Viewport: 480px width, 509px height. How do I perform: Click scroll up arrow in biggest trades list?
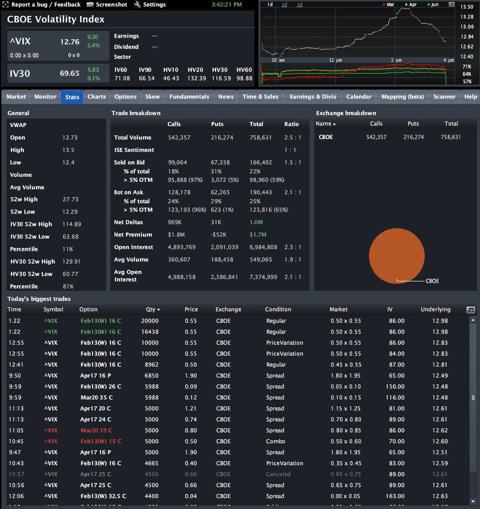473,320
